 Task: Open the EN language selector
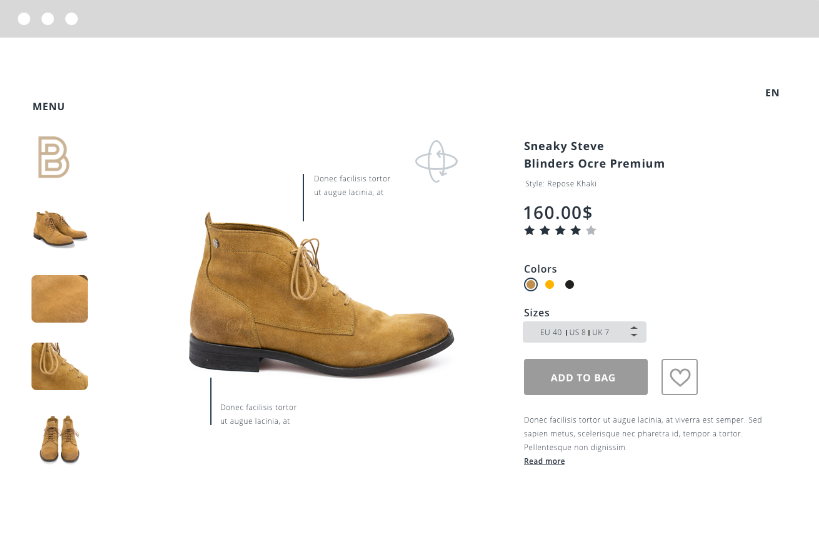772,93
